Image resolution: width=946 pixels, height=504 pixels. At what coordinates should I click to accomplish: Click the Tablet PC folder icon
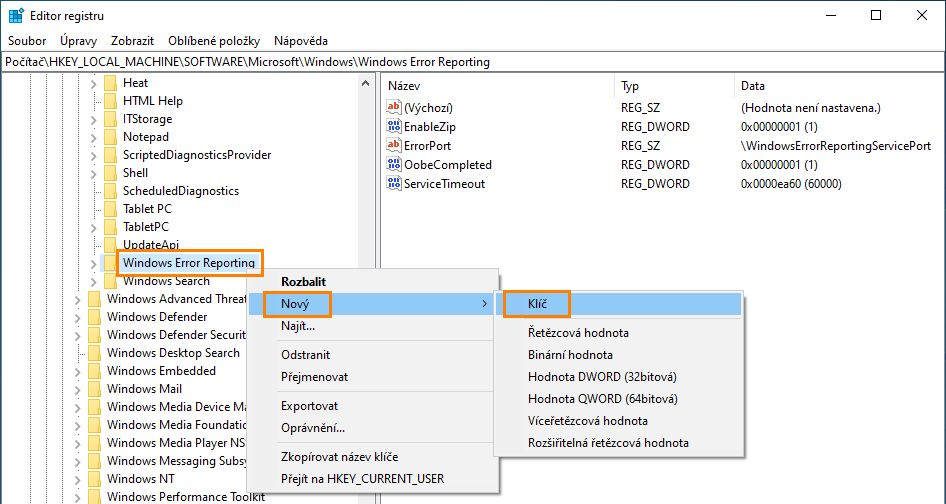tap(110, 209)
